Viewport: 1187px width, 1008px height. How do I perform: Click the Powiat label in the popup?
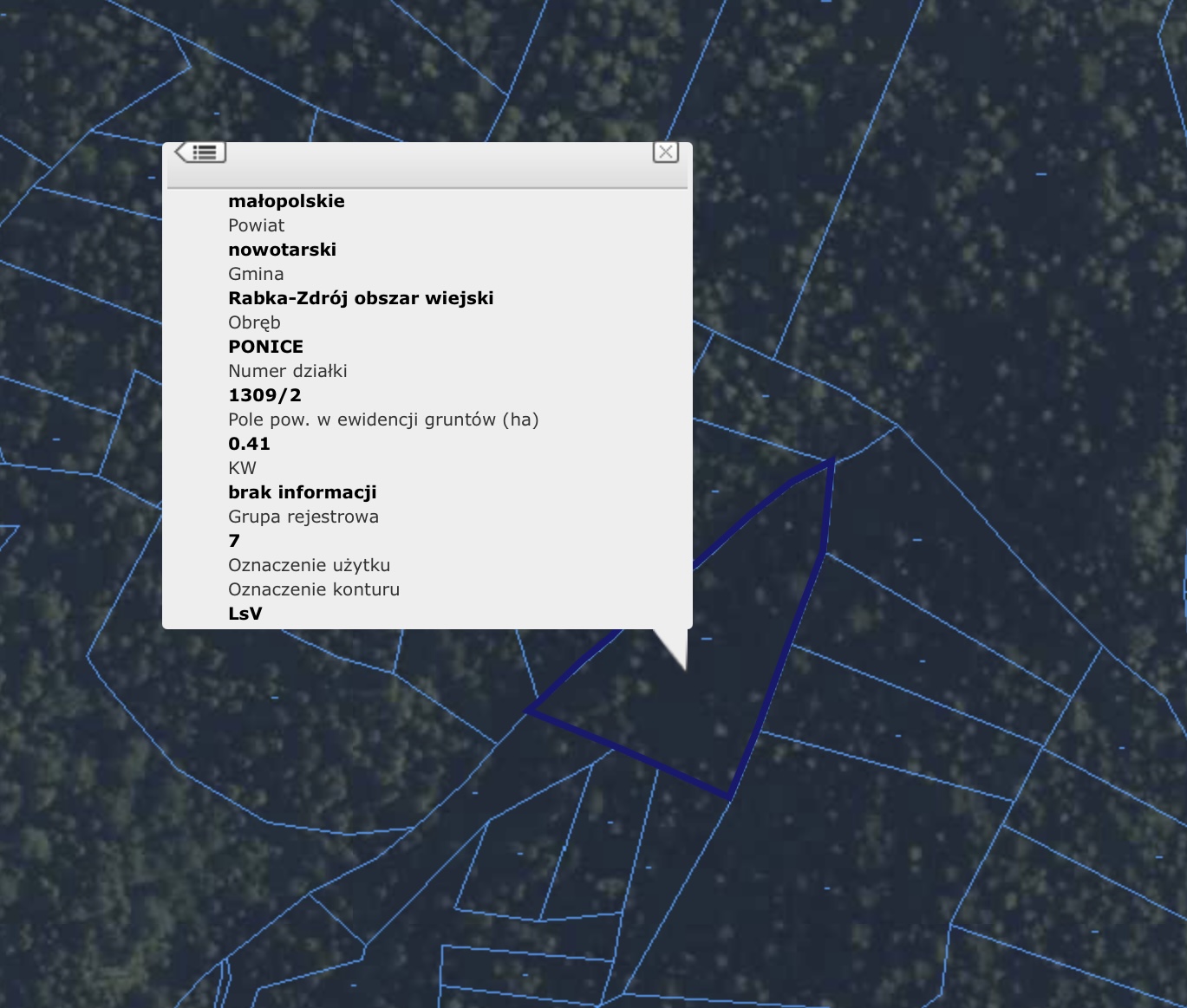tap(256, 225)
